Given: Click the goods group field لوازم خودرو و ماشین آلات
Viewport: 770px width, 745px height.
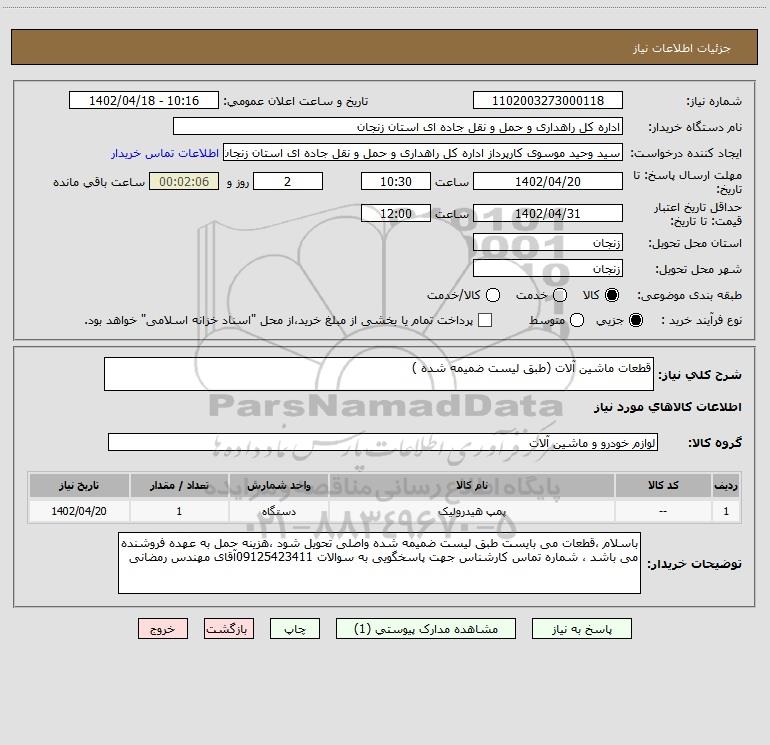Looking at the screenshot, I should (383, 442).
